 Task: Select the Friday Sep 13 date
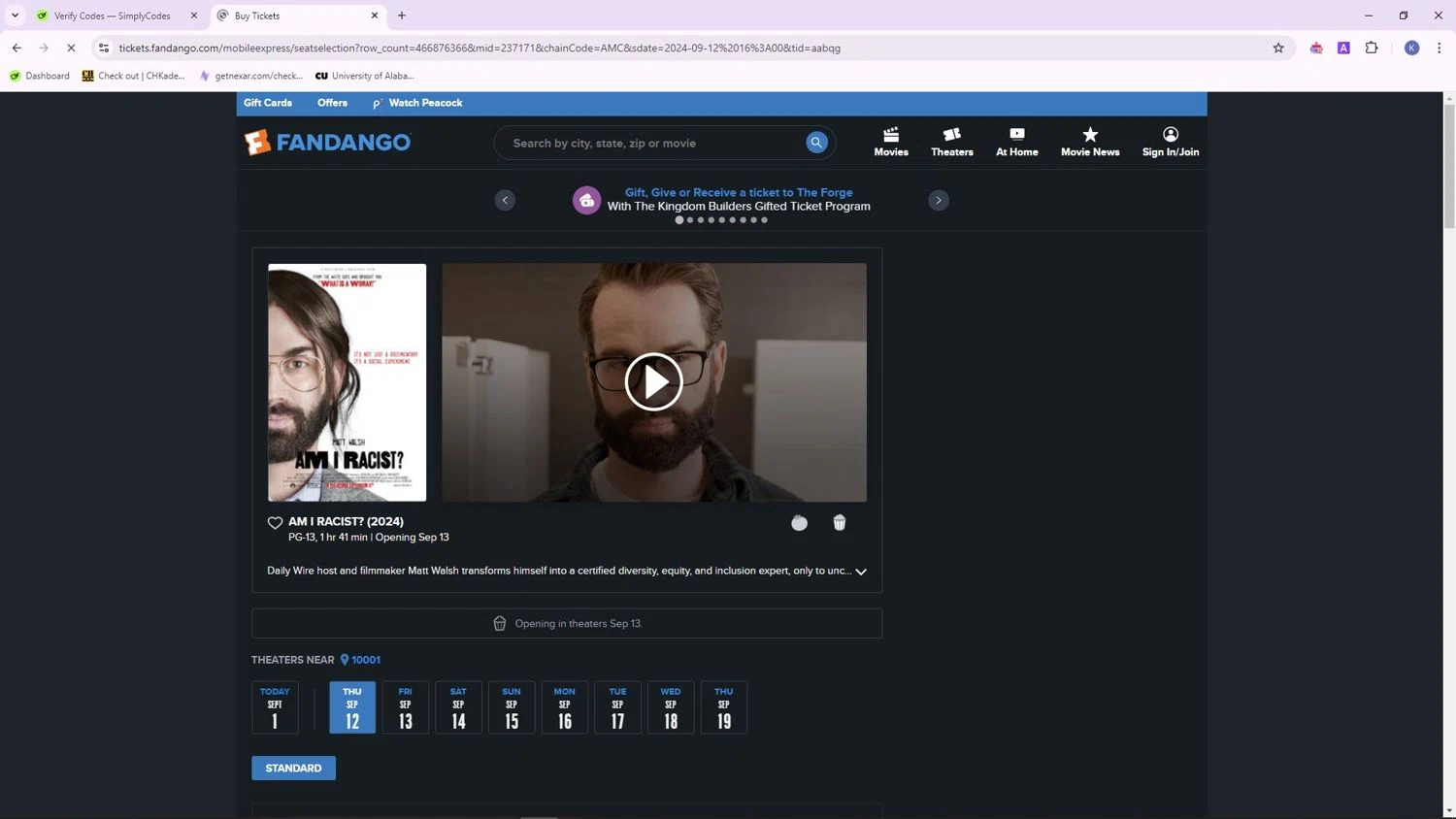click(x=405, y=707)
